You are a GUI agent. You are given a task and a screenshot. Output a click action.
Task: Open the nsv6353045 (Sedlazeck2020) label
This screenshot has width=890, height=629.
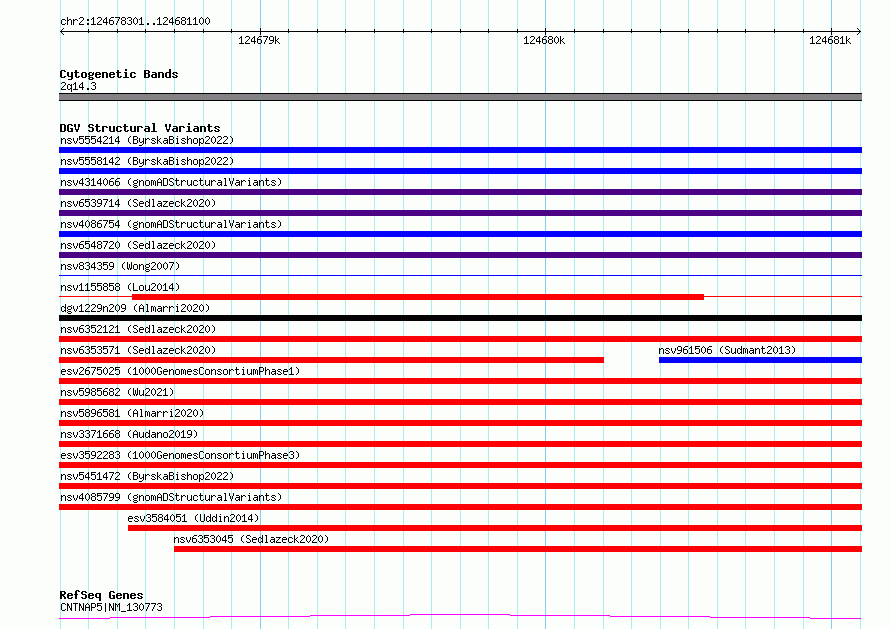[x=251, y=539]
